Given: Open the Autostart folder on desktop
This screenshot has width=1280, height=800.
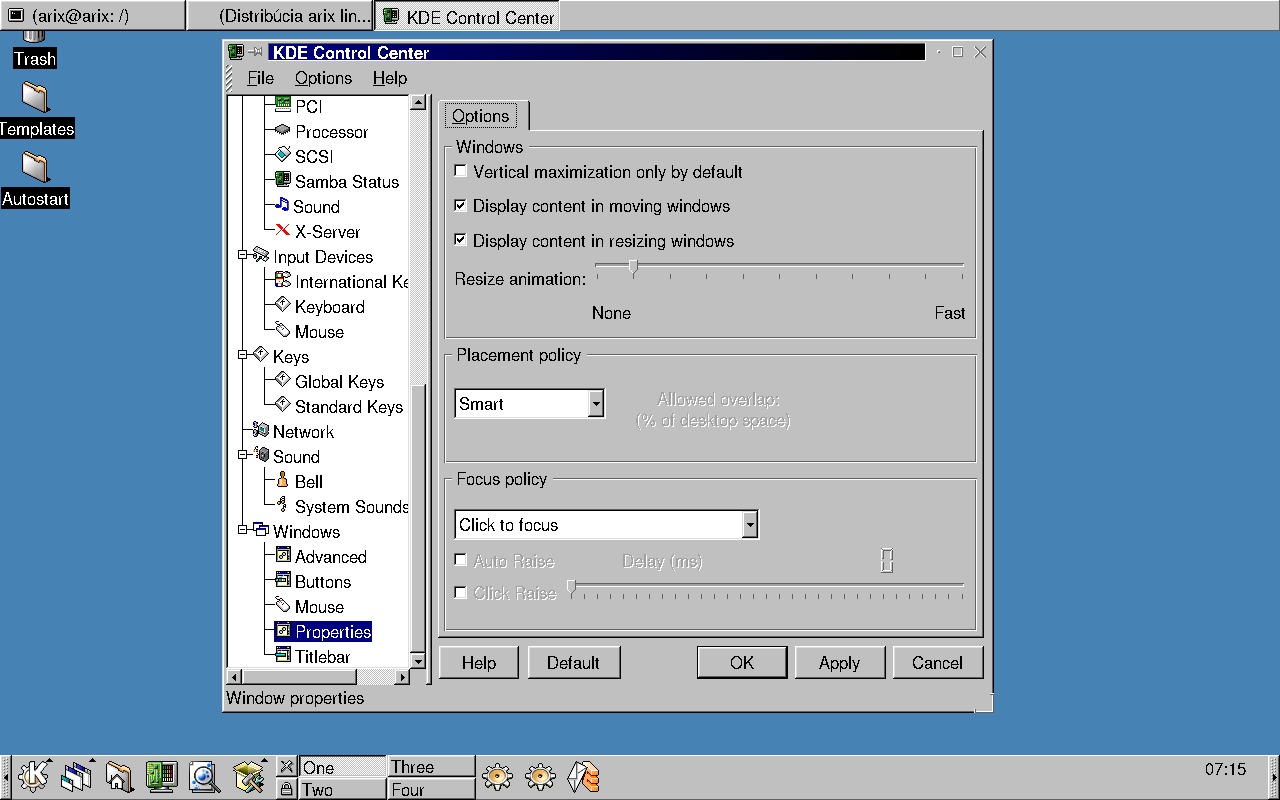Looking at the screenshot, I should [36, 180].
